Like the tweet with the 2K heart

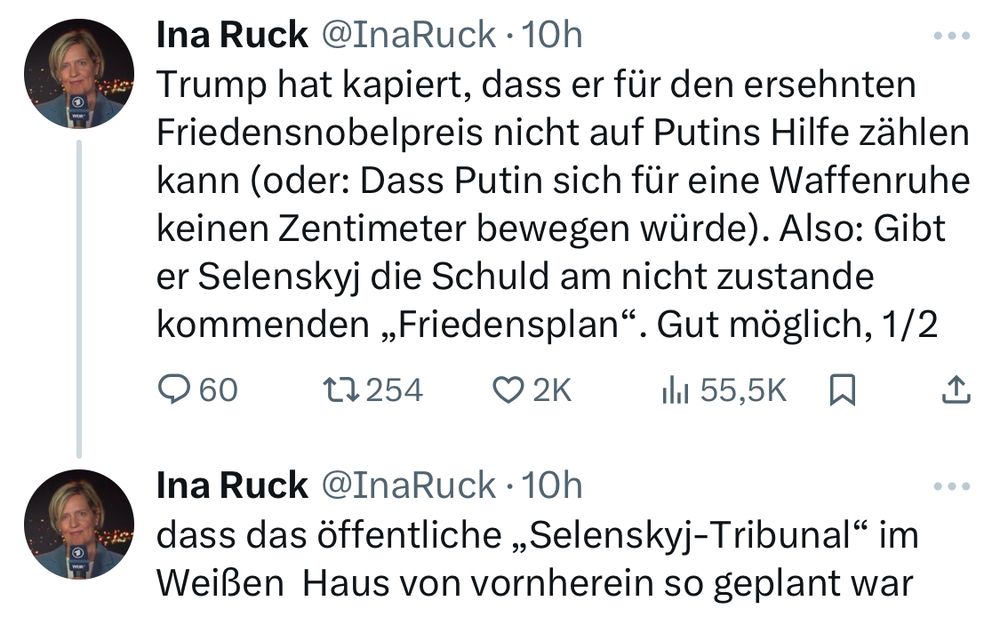[x=511, y=390]
